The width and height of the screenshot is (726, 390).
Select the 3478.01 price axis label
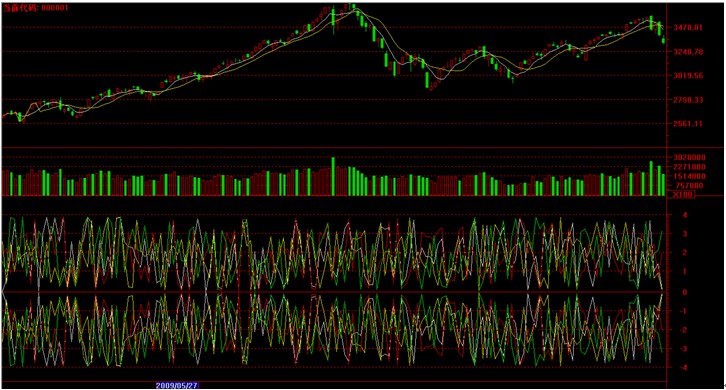(x=688, y=27)
